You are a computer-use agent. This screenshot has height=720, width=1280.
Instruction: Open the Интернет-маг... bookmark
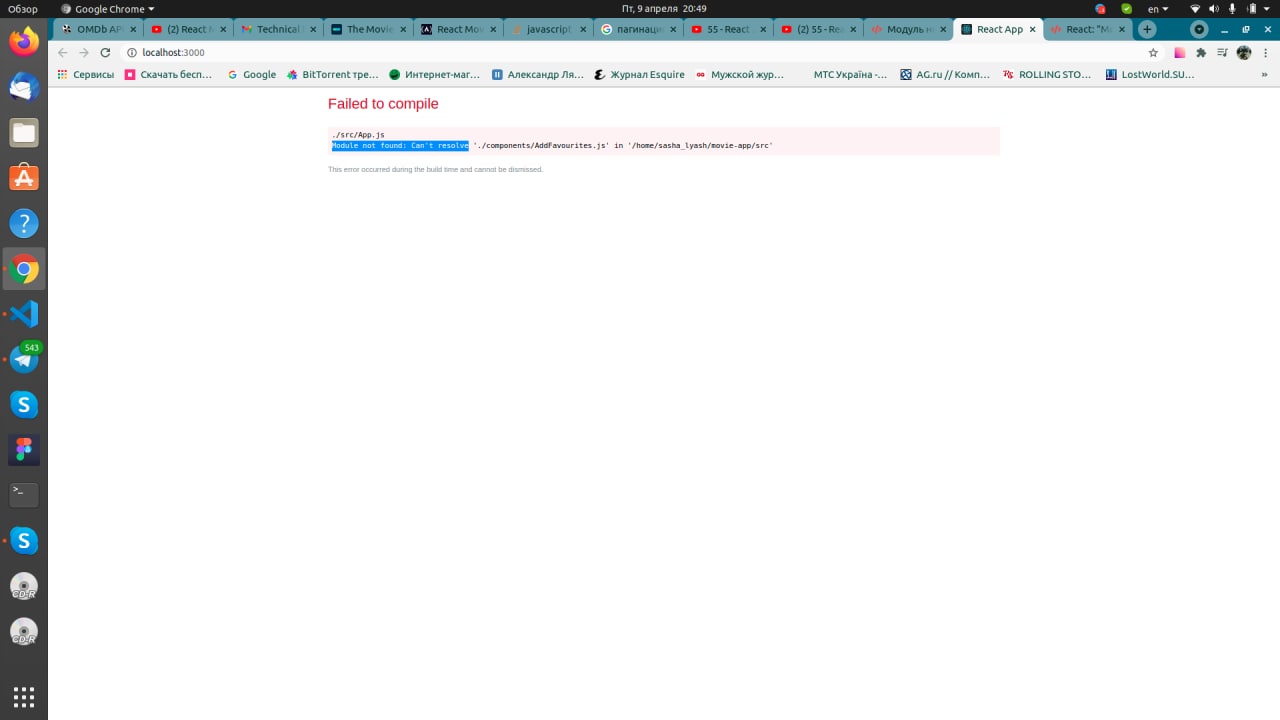pos(434,74)
